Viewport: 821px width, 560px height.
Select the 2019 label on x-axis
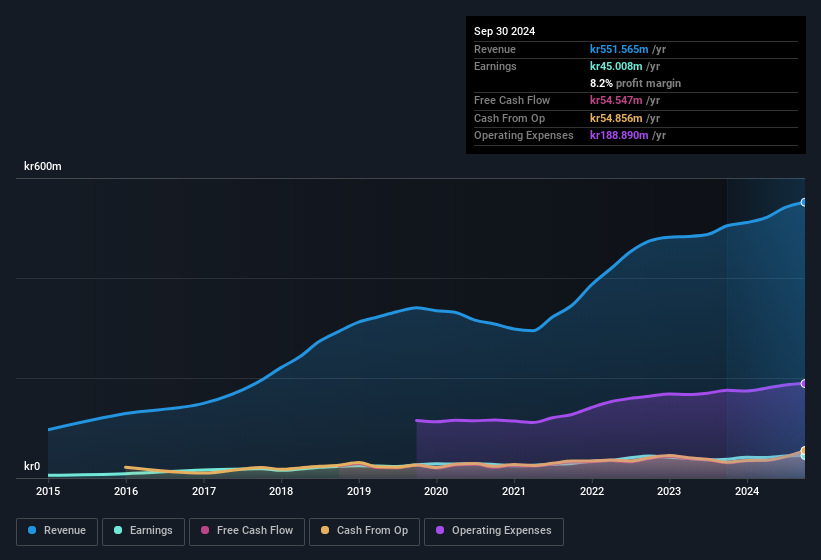pyautogui.click(x=359, y=491)
